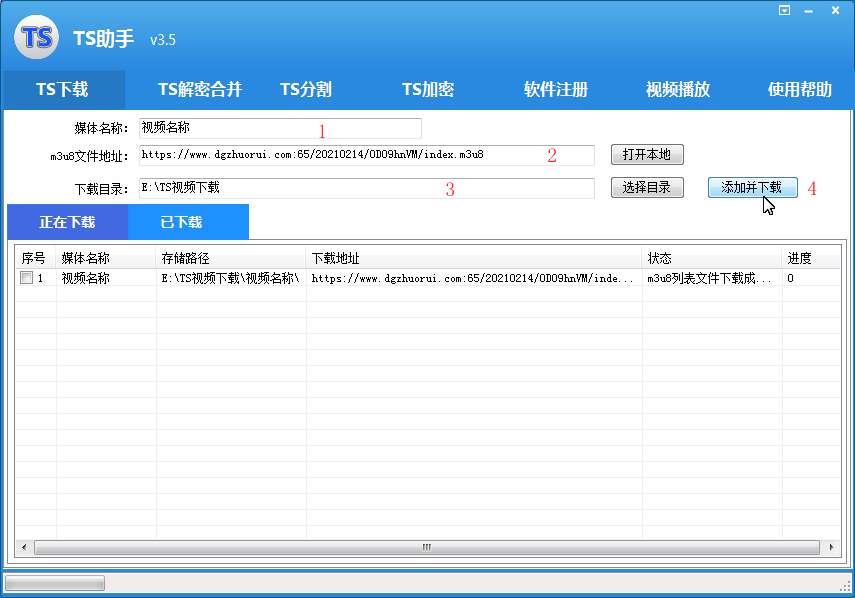Click the 添加并下载 button

point(752,187)
